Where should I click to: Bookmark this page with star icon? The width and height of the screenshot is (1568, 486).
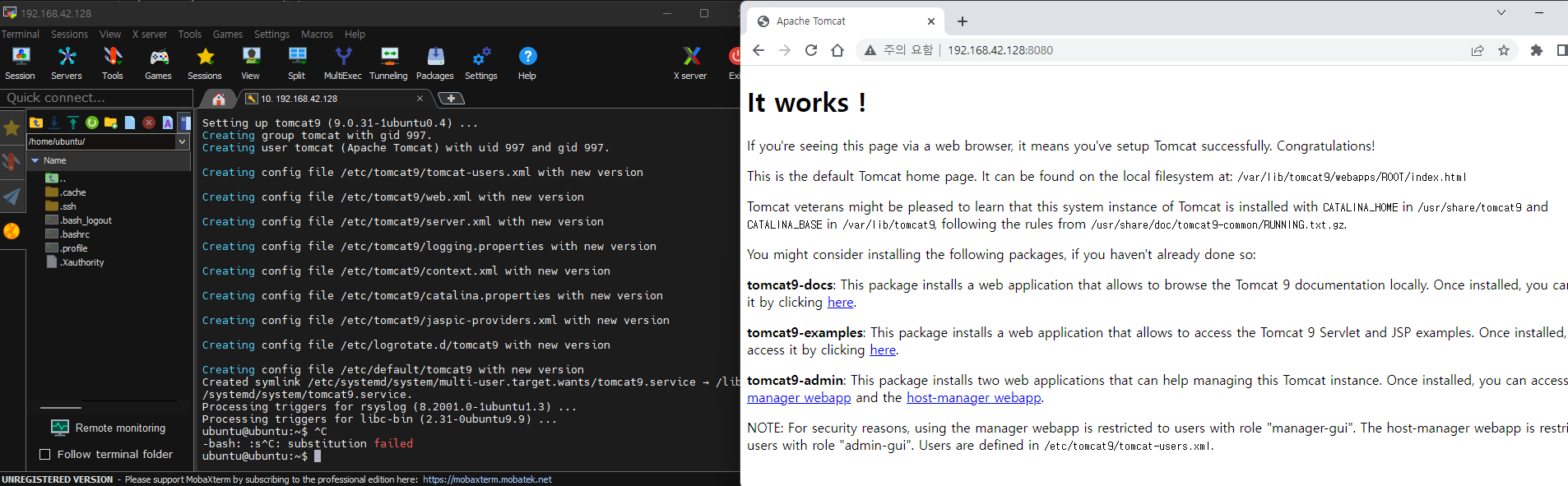click(1504, 50)
